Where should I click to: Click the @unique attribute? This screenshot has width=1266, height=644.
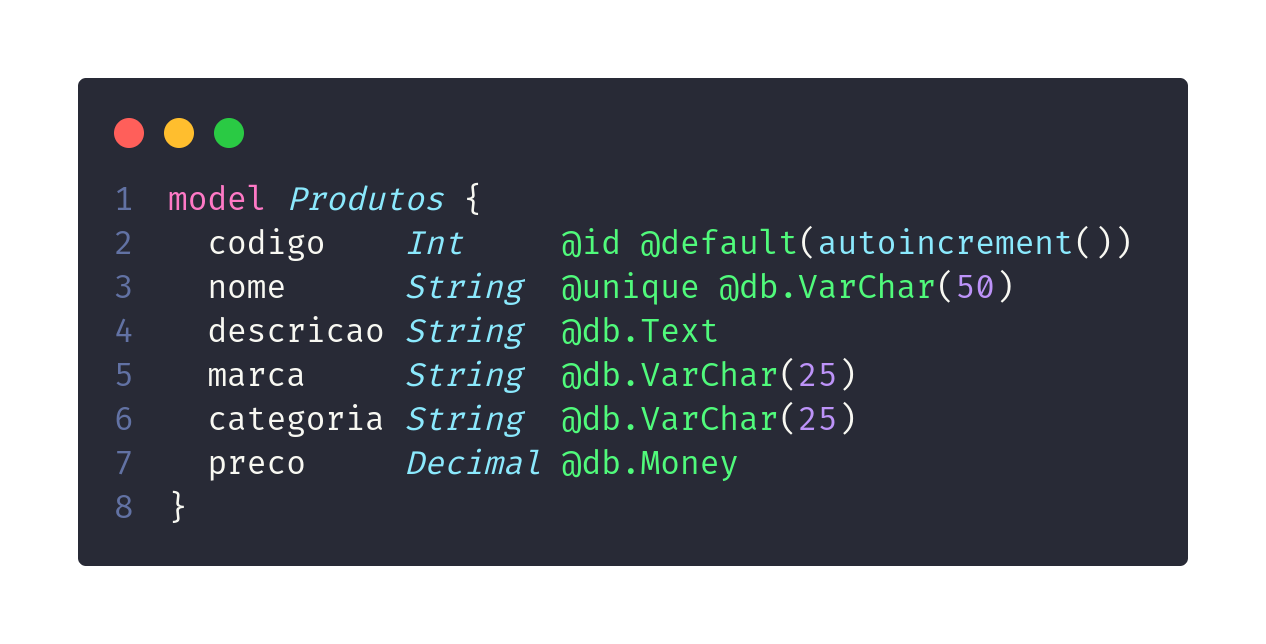(630, 287)
